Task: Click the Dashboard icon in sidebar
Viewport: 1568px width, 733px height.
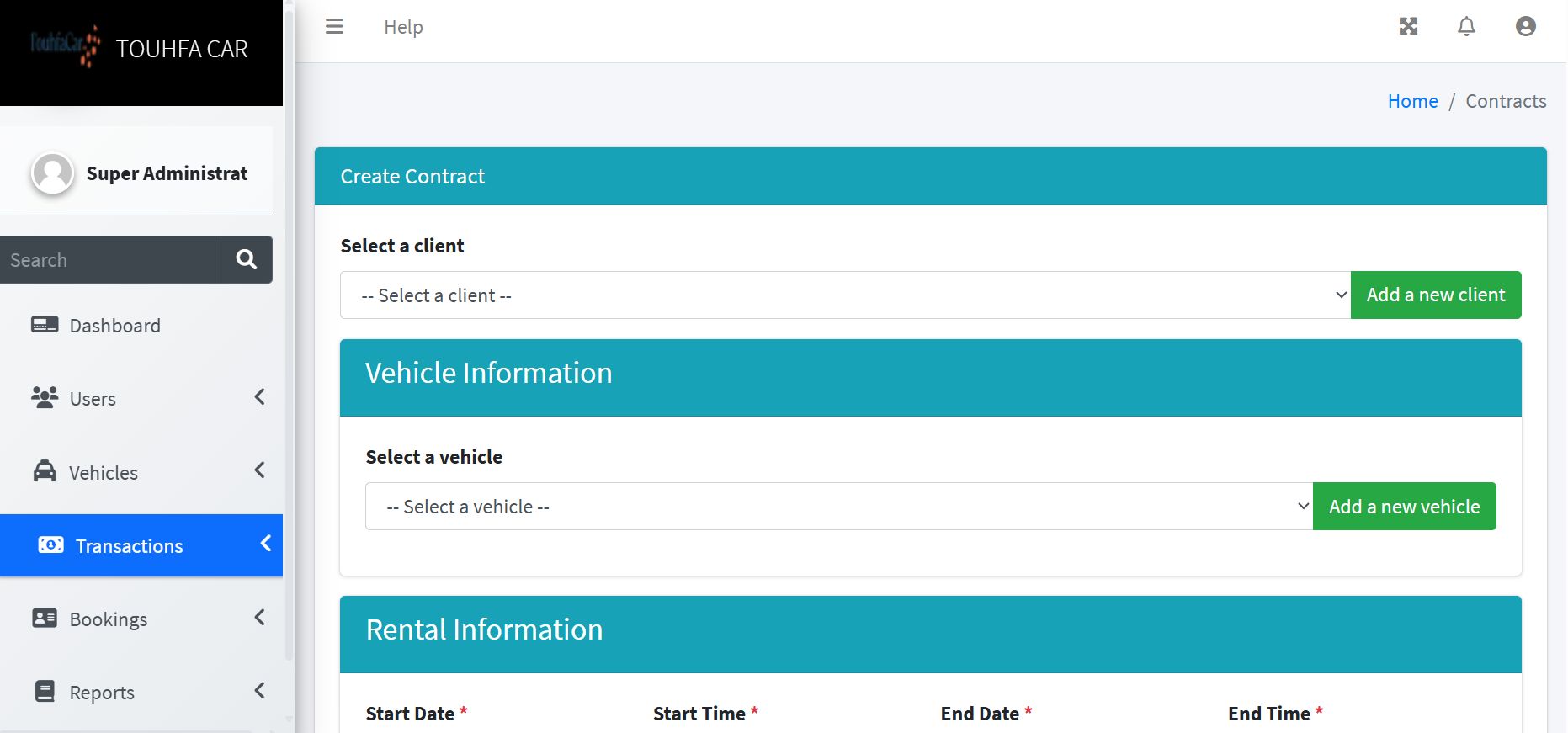Action: pos(45,325)
